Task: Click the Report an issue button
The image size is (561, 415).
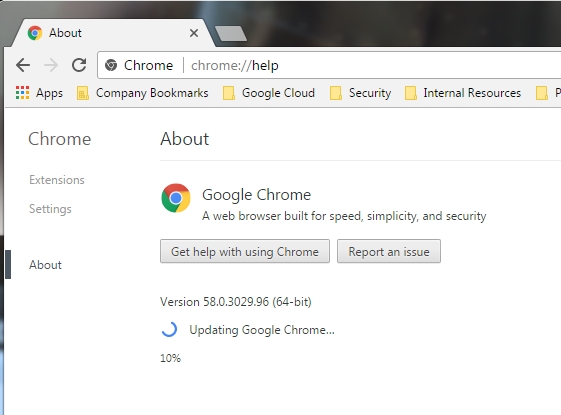Action: pyautogui.click(x=389, y=252)
